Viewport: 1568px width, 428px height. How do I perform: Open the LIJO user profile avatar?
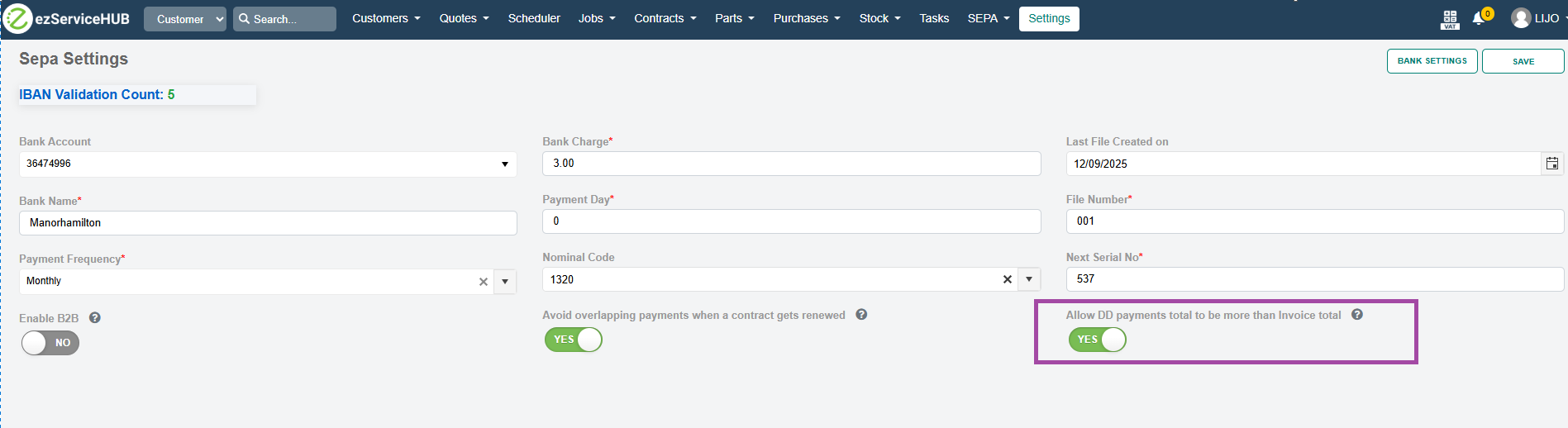[1520, 18]
